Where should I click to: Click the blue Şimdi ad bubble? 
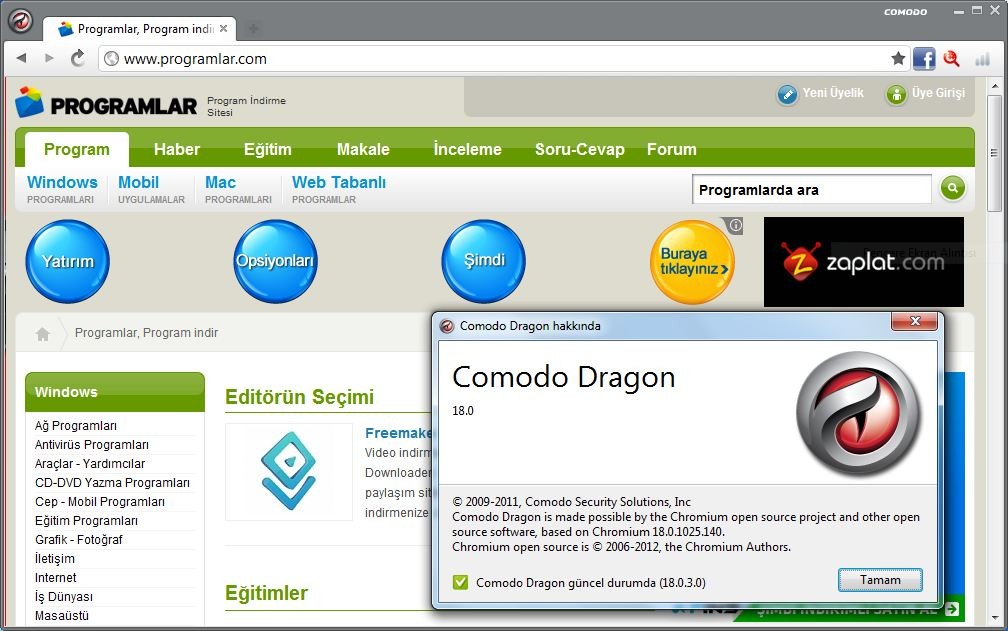[483, 262]
